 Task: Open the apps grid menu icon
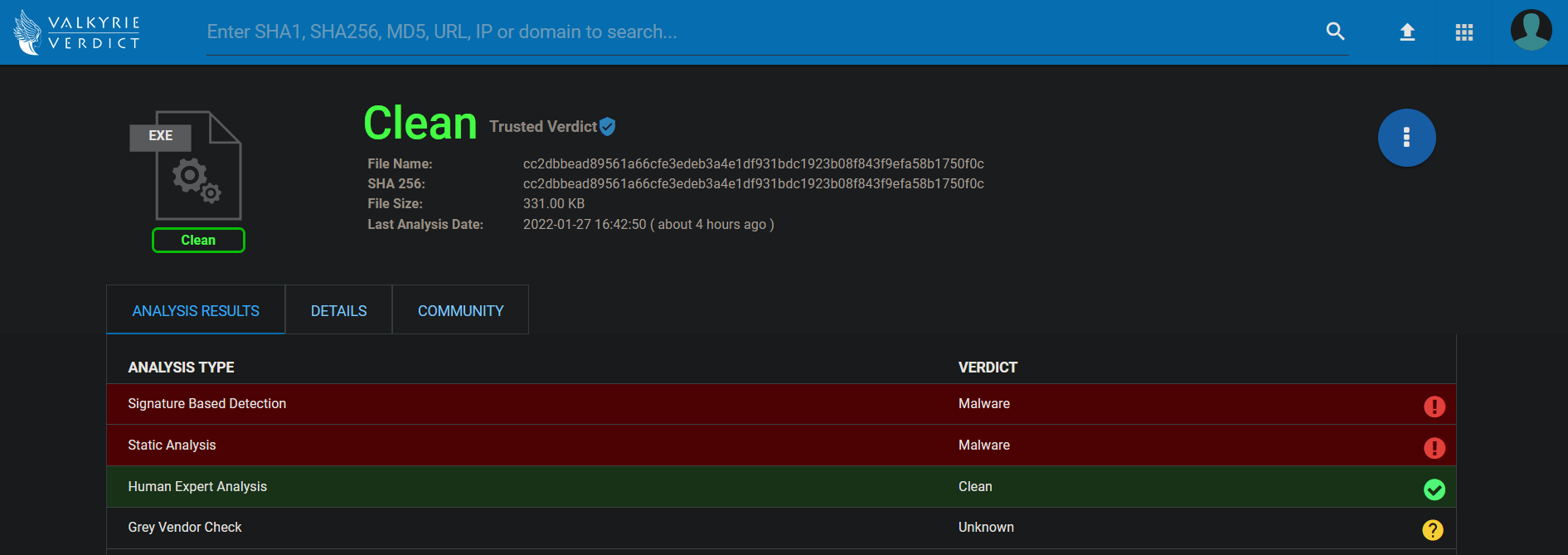[1464, 32]
